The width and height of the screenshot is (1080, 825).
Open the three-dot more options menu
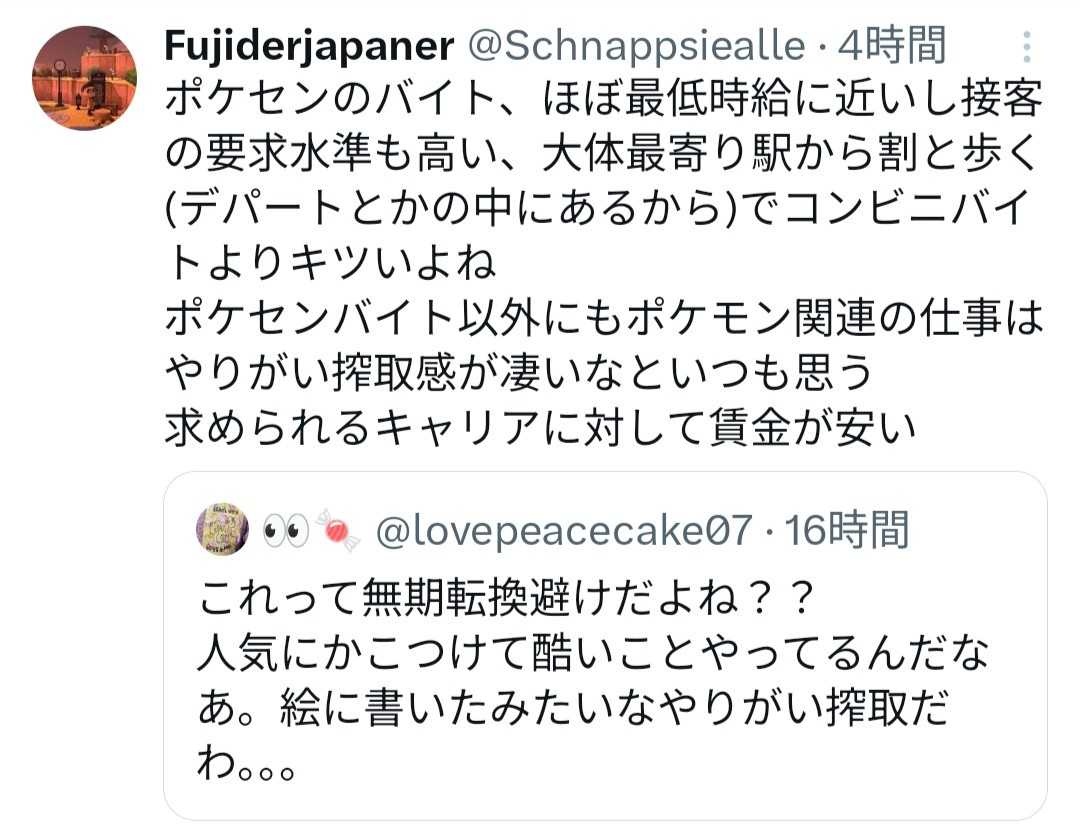1025,45
